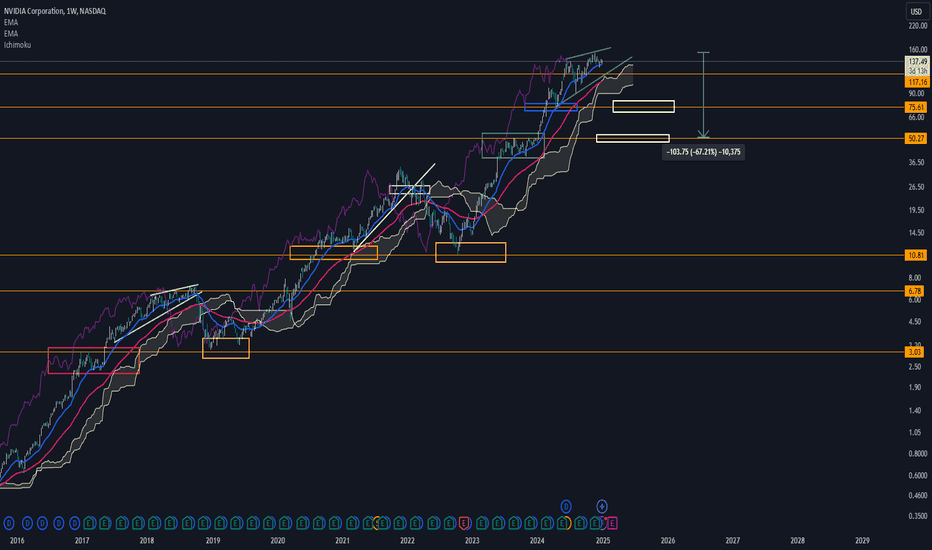The height and width of the screenshot is (550, 932).
Task: Click the 2026 label on time axis
Action: tap(667, 540)
